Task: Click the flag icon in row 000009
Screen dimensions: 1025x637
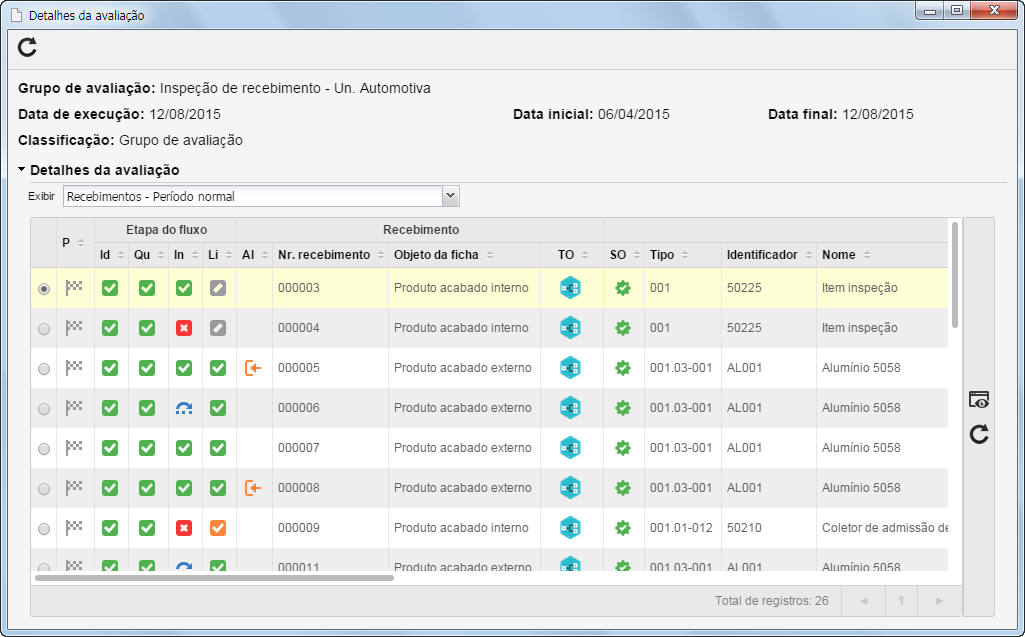Action: pos(74,527)
